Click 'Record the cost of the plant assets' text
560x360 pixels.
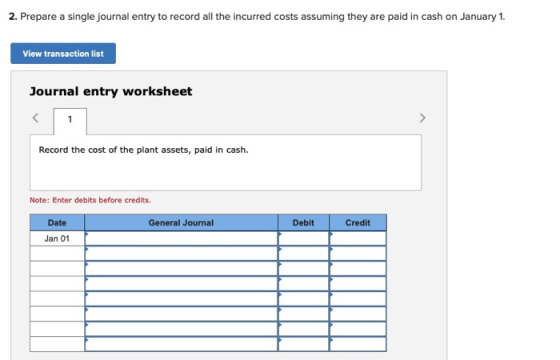[143, 150]
